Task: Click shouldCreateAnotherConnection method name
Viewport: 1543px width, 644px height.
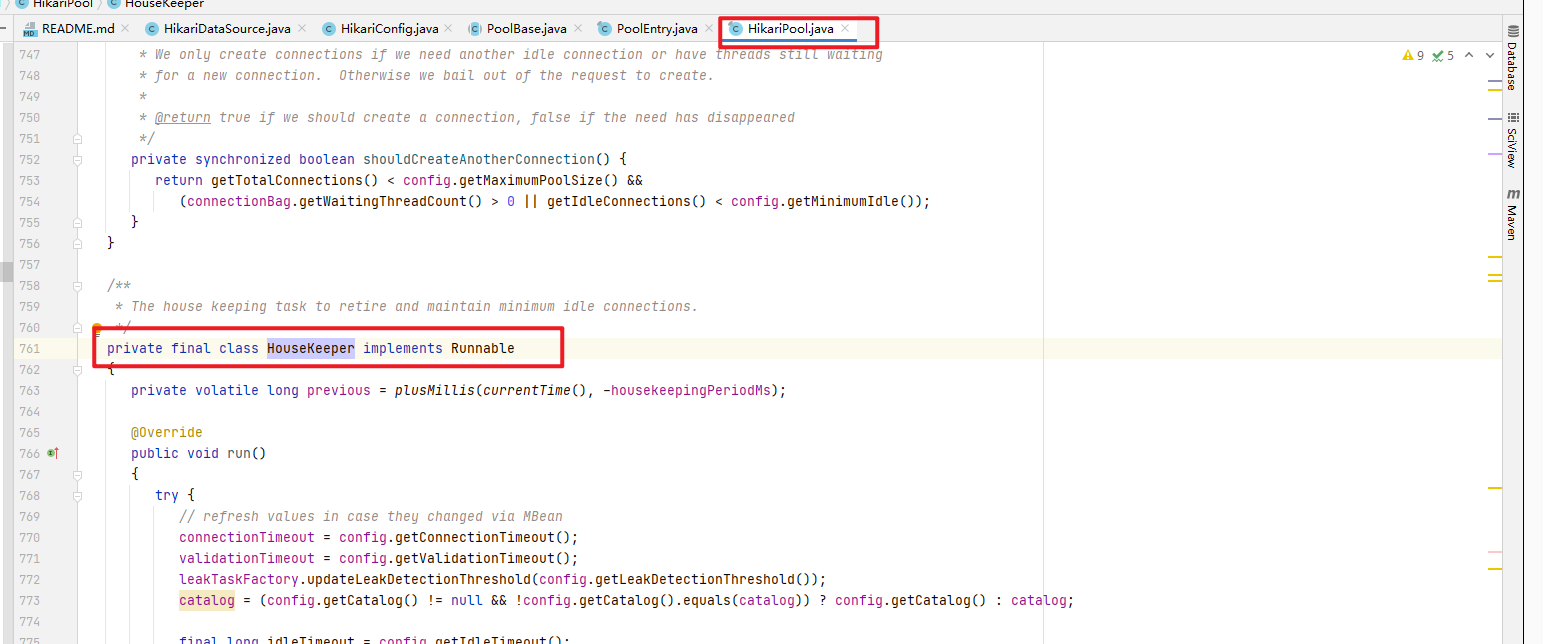Action: [479, 159]
